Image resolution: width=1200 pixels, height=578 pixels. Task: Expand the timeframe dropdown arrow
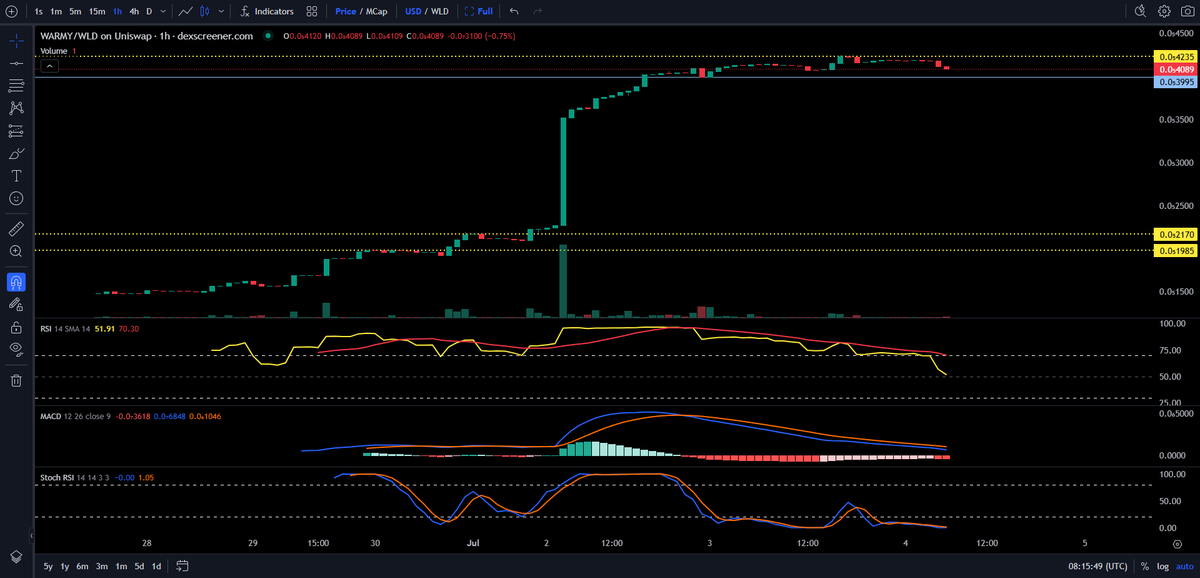[164, 11]
